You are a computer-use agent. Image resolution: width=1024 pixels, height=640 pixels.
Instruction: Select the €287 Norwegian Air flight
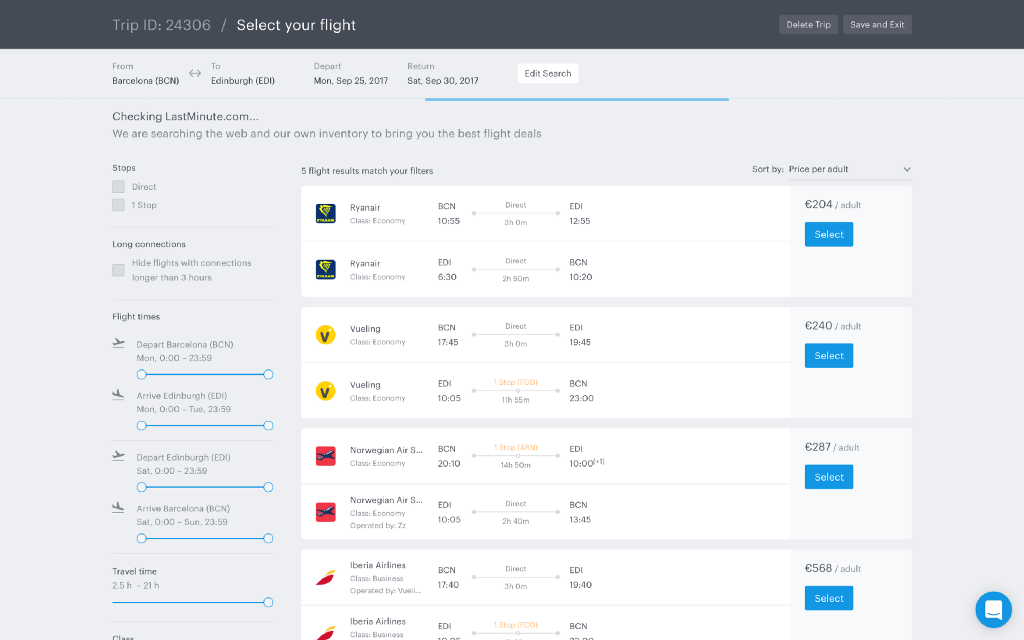829,477
